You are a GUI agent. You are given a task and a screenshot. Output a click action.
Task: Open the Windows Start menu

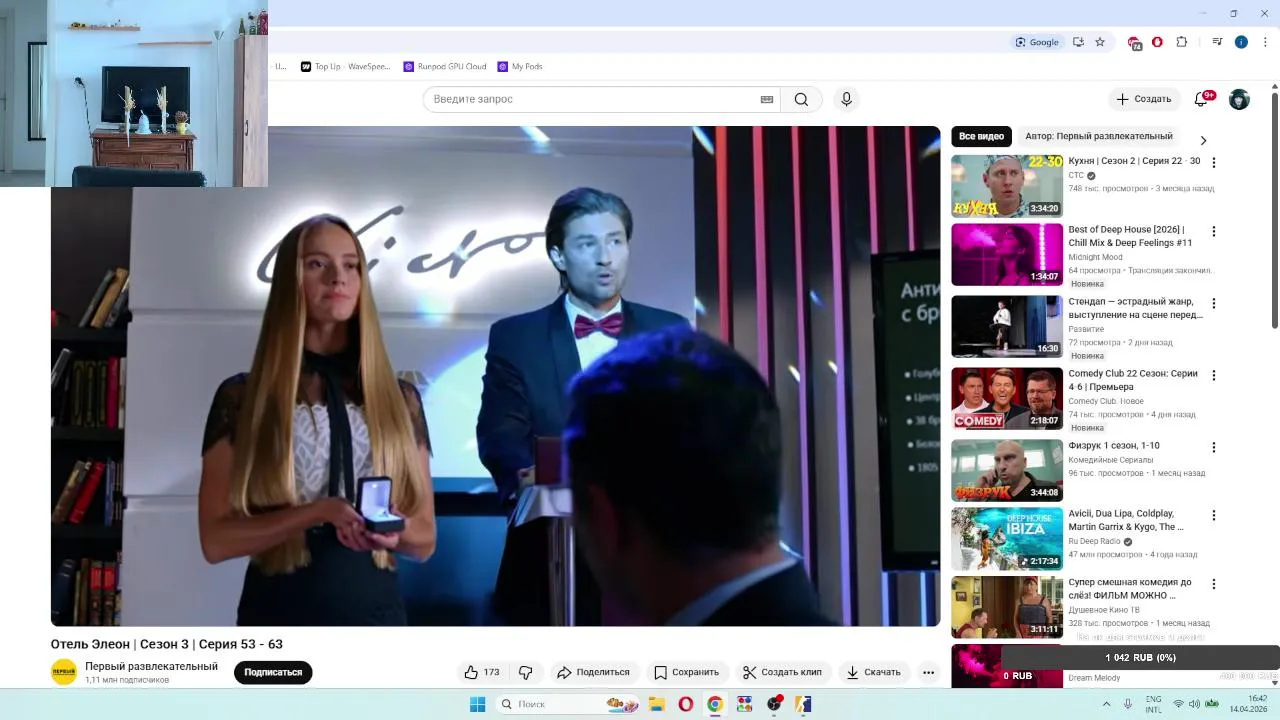pyautogui.click(x=478, y=704)
